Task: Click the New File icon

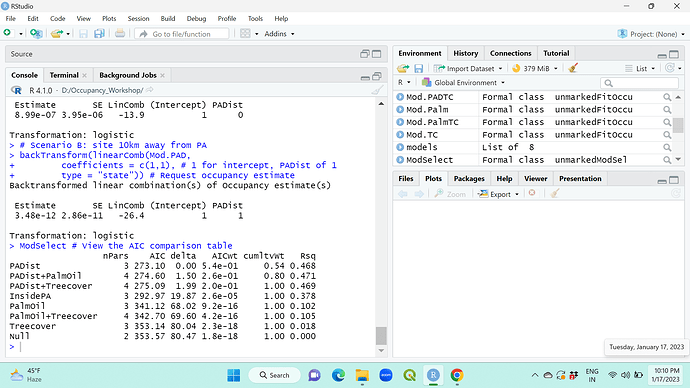Action: pyautogui.click(x=7, y=33)
